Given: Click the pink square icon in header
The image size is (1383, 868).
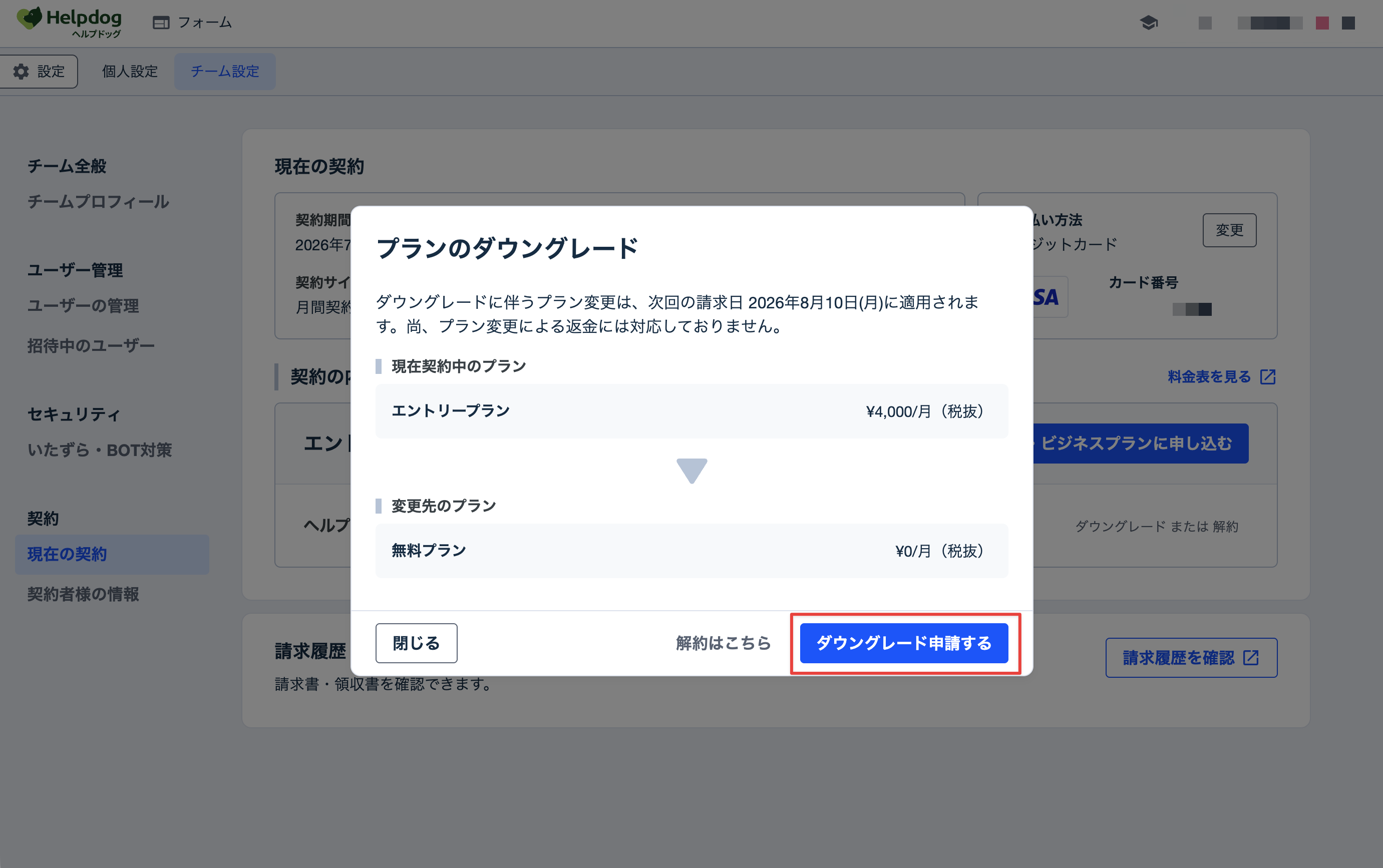Looking at the screenshot, I should pyautogui.click(x=1322, y=23).
